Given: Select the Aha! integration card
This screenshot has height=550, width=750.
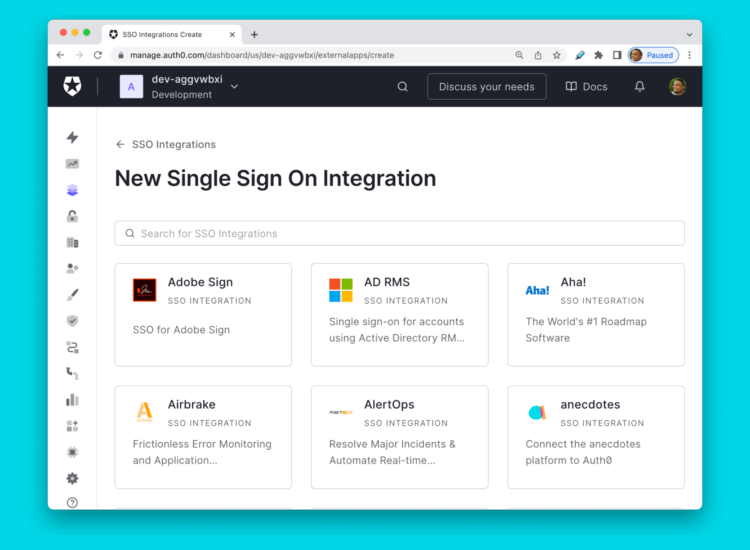Looking at the screenshot, I should coord(596,315).
